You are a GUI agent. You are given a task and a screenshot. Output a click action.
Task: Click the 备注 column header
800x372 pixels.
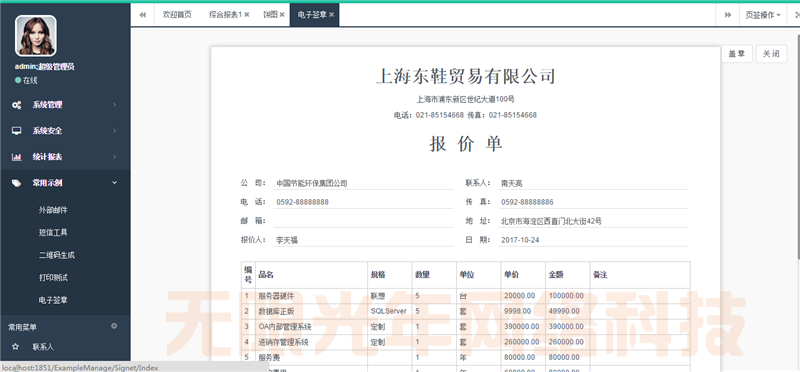[x=640, y=275]
